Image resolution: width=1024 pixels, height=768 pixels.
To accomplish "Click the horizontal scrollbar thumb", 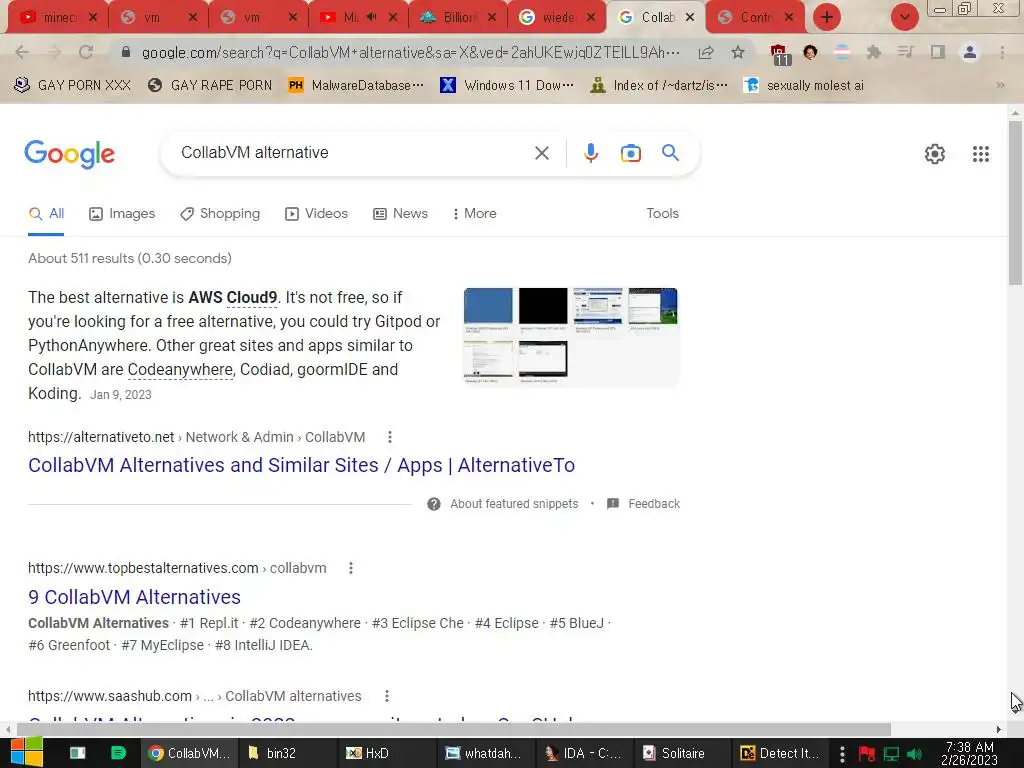I will pos(453,729).
